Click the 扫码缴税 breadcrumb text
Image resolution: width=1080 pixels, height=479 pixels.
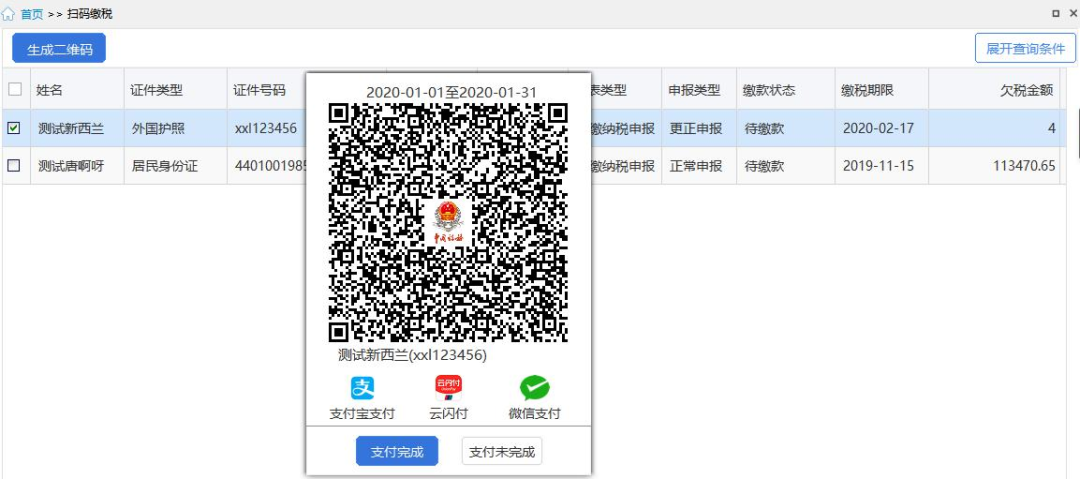[x=90, y=14]
